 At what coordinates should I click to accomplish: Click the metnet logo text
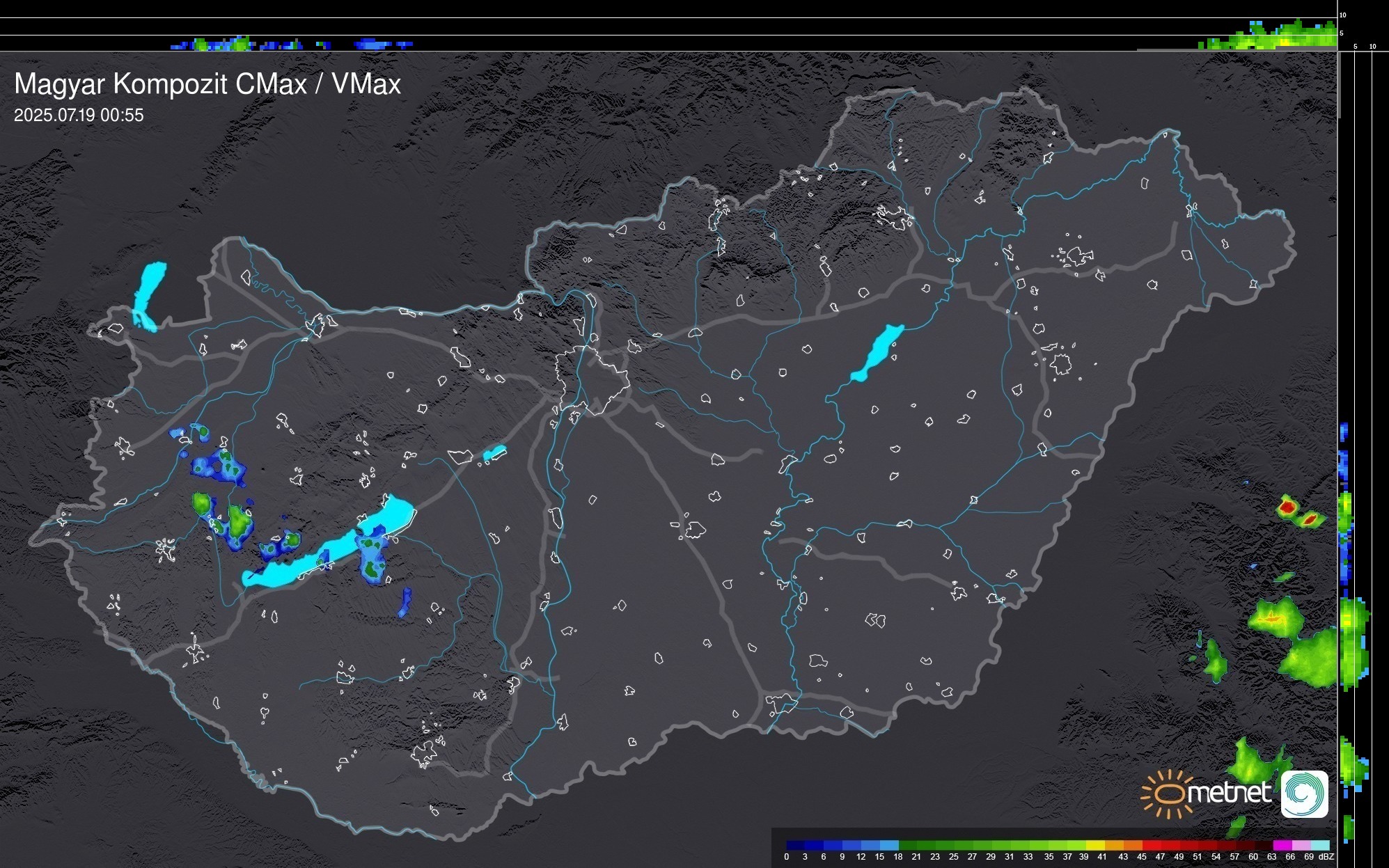tap(1228, 793)
